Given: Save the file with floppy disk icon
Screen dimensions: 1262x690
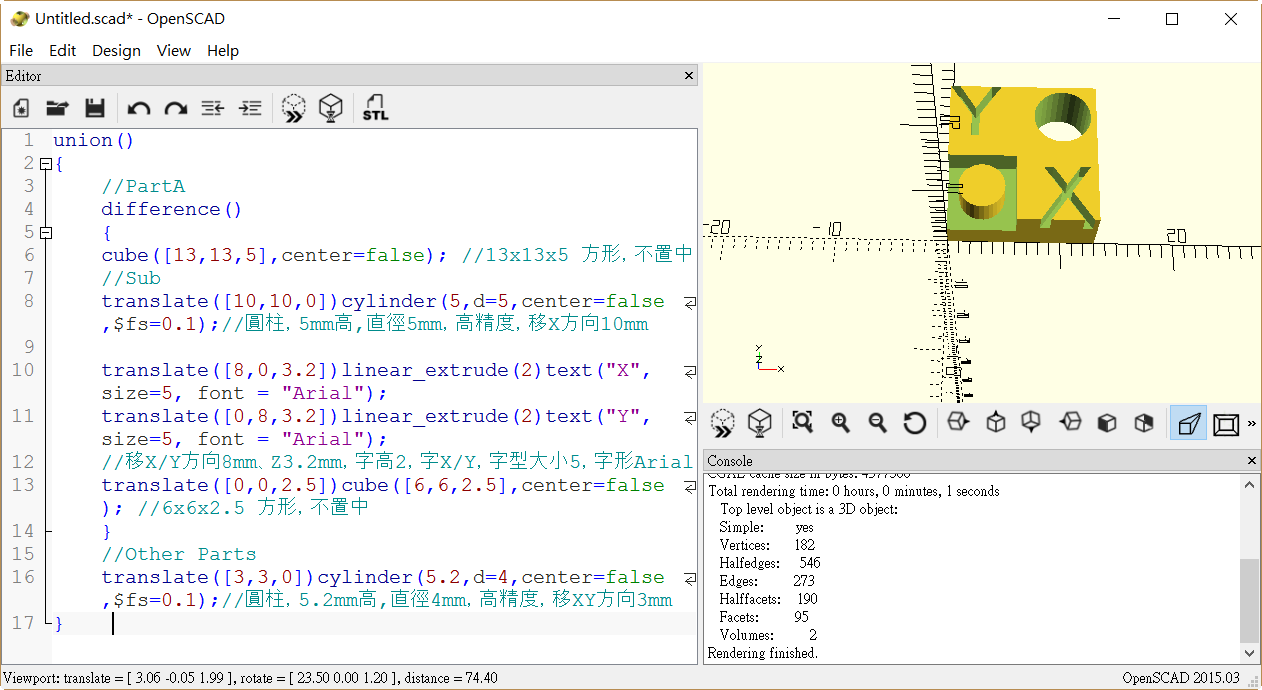Looking at the screenshot, I should (x=95, y=108).
